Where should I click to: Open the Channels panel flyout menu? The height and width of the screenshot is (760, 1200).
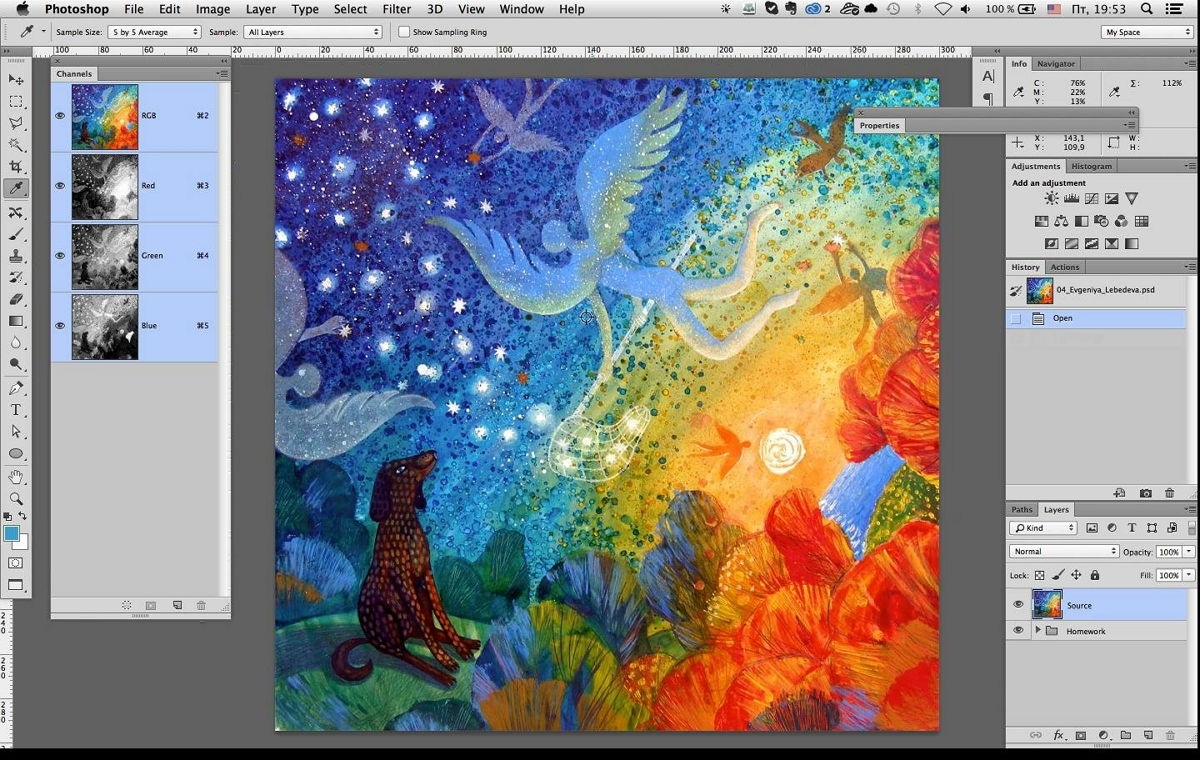click(x=221, y=74)
